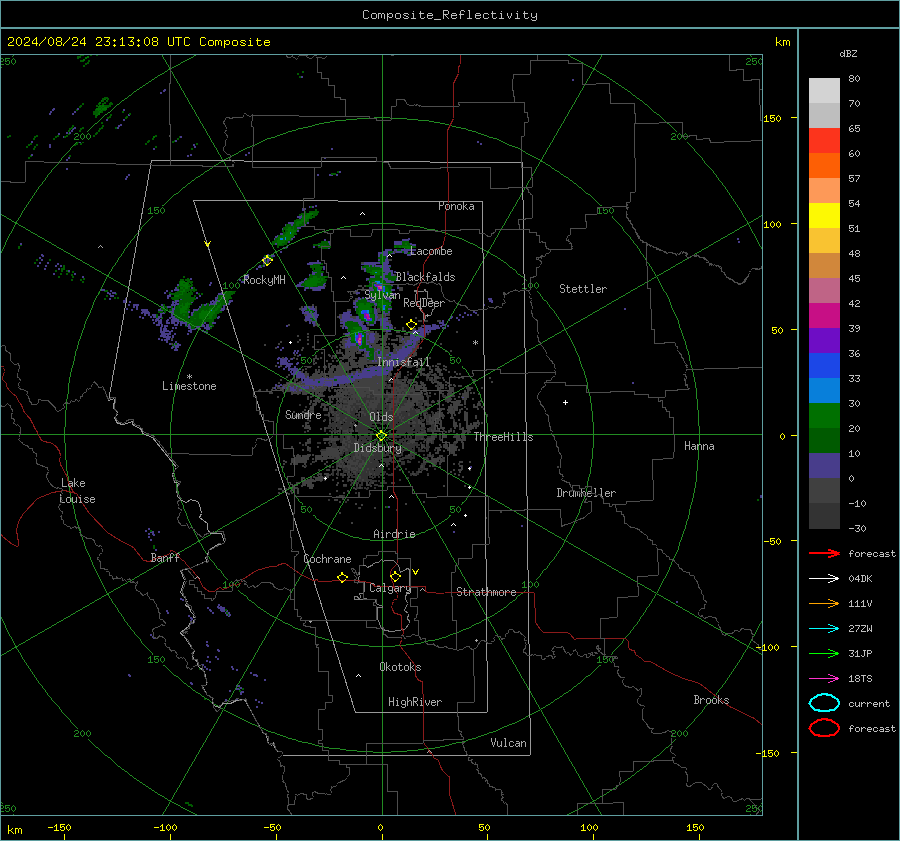The height and width of the screenshot is (841, 900).
Task: Click the dBZ heading above color scale
Action: coord(848,53)
